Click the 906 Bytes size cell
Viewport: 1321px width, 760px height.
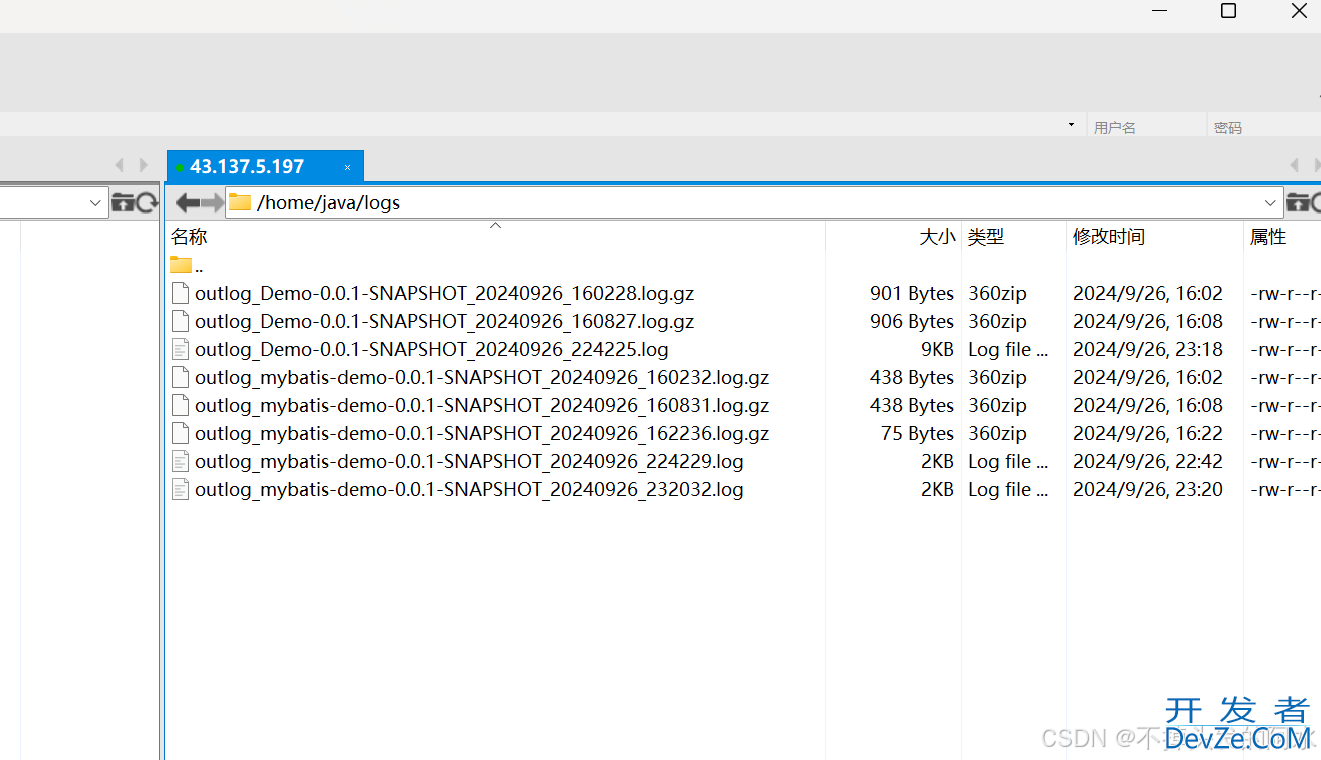912,321
